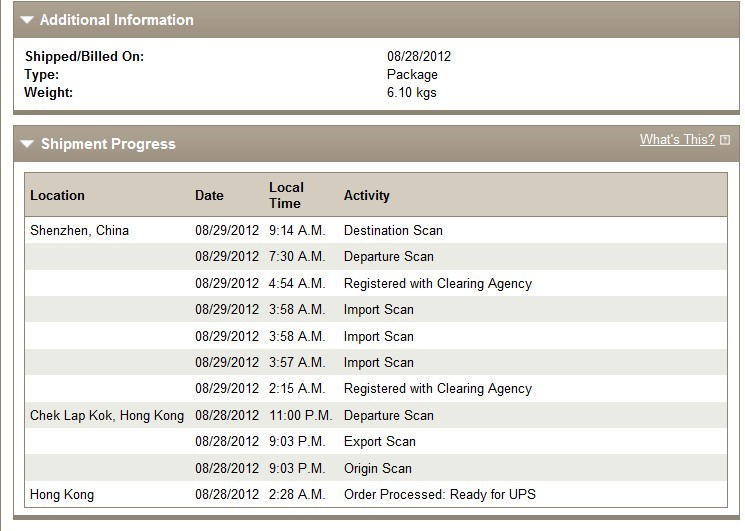Image resolution: width=745 pixels, height=531 pixels.
Task: Click the 6.10 kgs weight value
Action: point(412,93)
